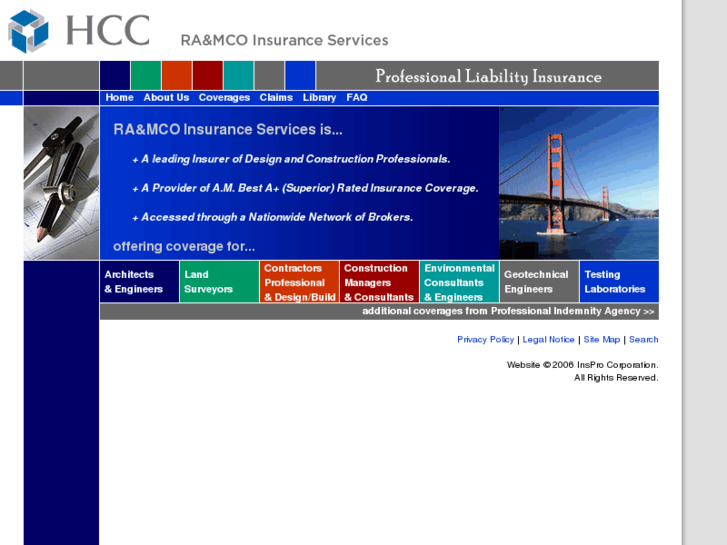Click 'offering coverage for...' text
Screen dimensions: 727x545
click(x=184, y=246)
